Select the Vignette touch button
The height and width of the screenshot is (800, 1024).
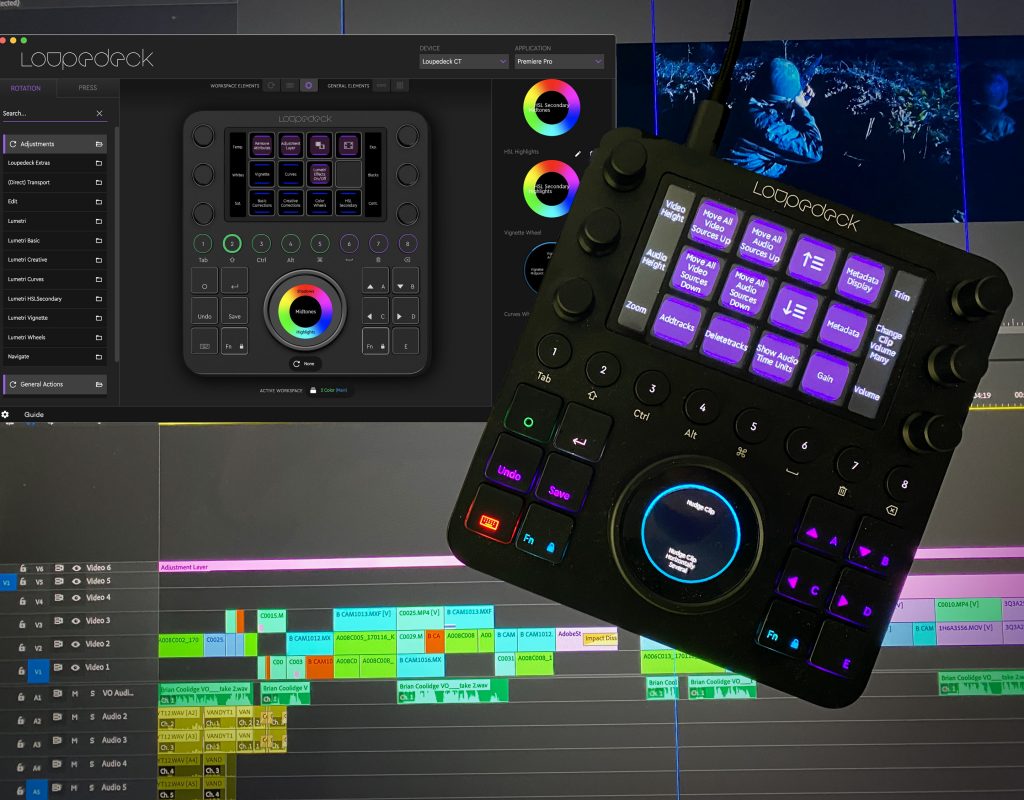tap(262, 174)
